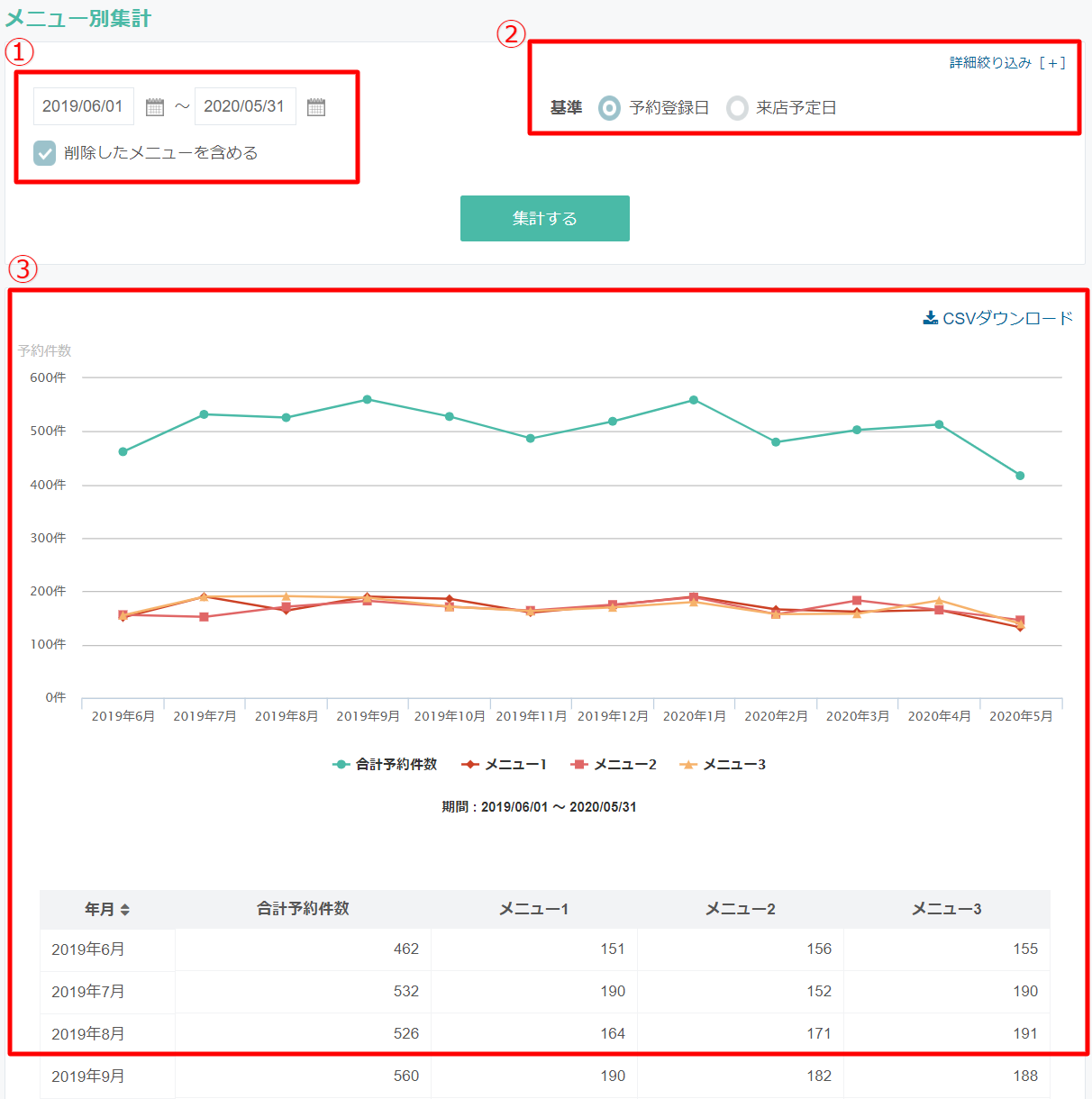Click the CSV download icon

coord(931,318)
